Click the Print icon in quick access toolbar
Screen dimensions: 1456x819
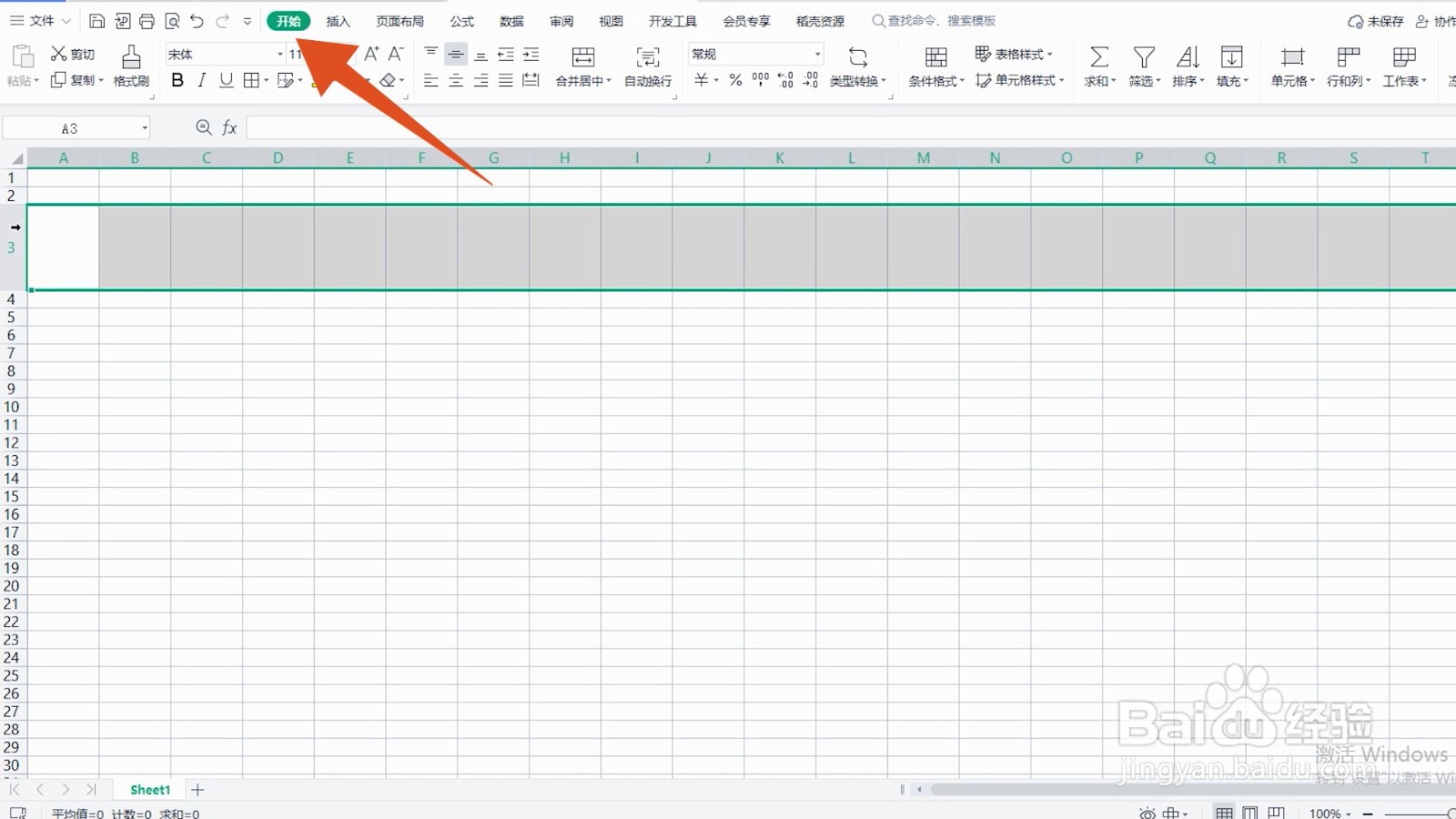tap(147, 21)
